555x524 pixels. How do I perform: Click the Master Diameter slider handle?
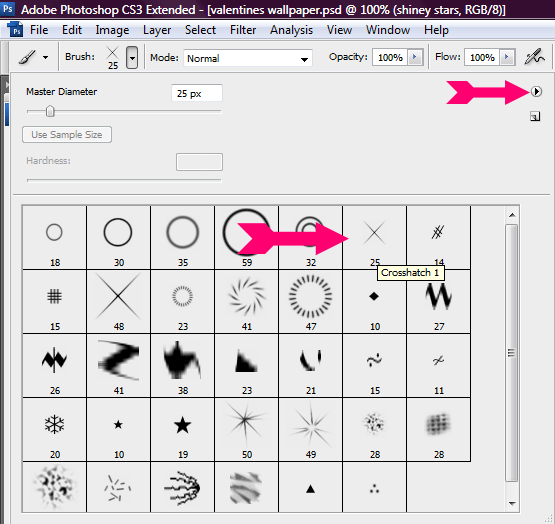pyautogui.click(x=50, y=111)
